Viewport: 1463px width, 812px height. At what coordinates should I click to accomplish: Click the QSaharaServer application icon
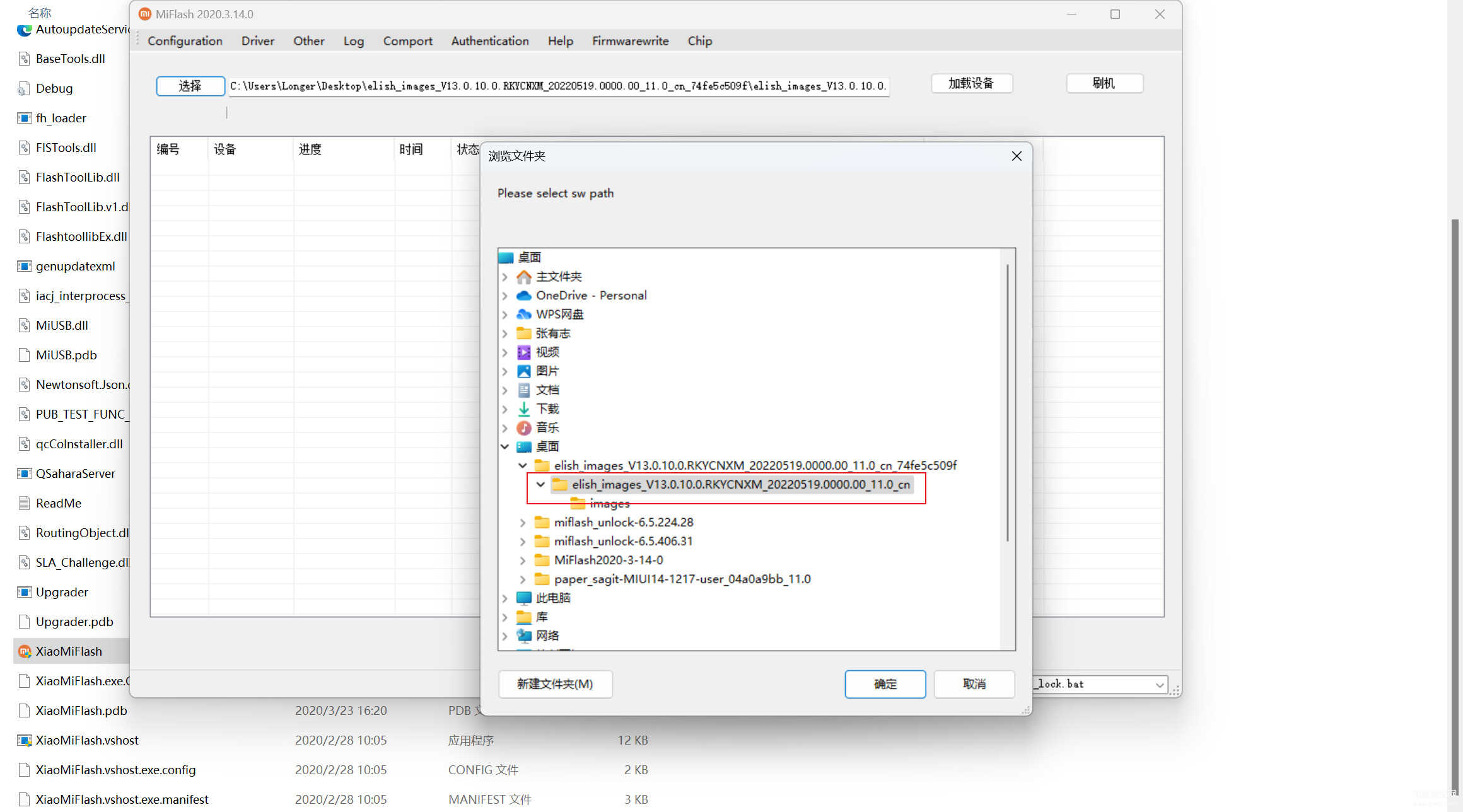(x=25, y=473)
